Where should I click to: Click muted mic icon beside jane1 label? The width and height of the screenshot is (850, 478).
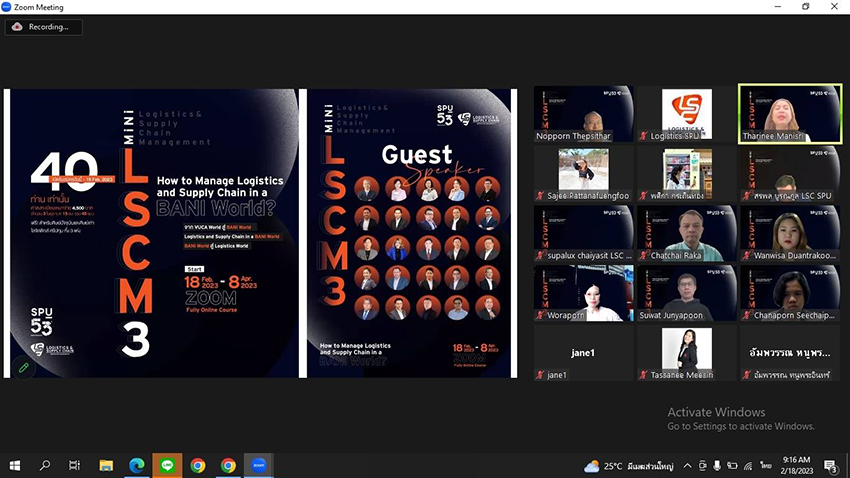(540, 374)
